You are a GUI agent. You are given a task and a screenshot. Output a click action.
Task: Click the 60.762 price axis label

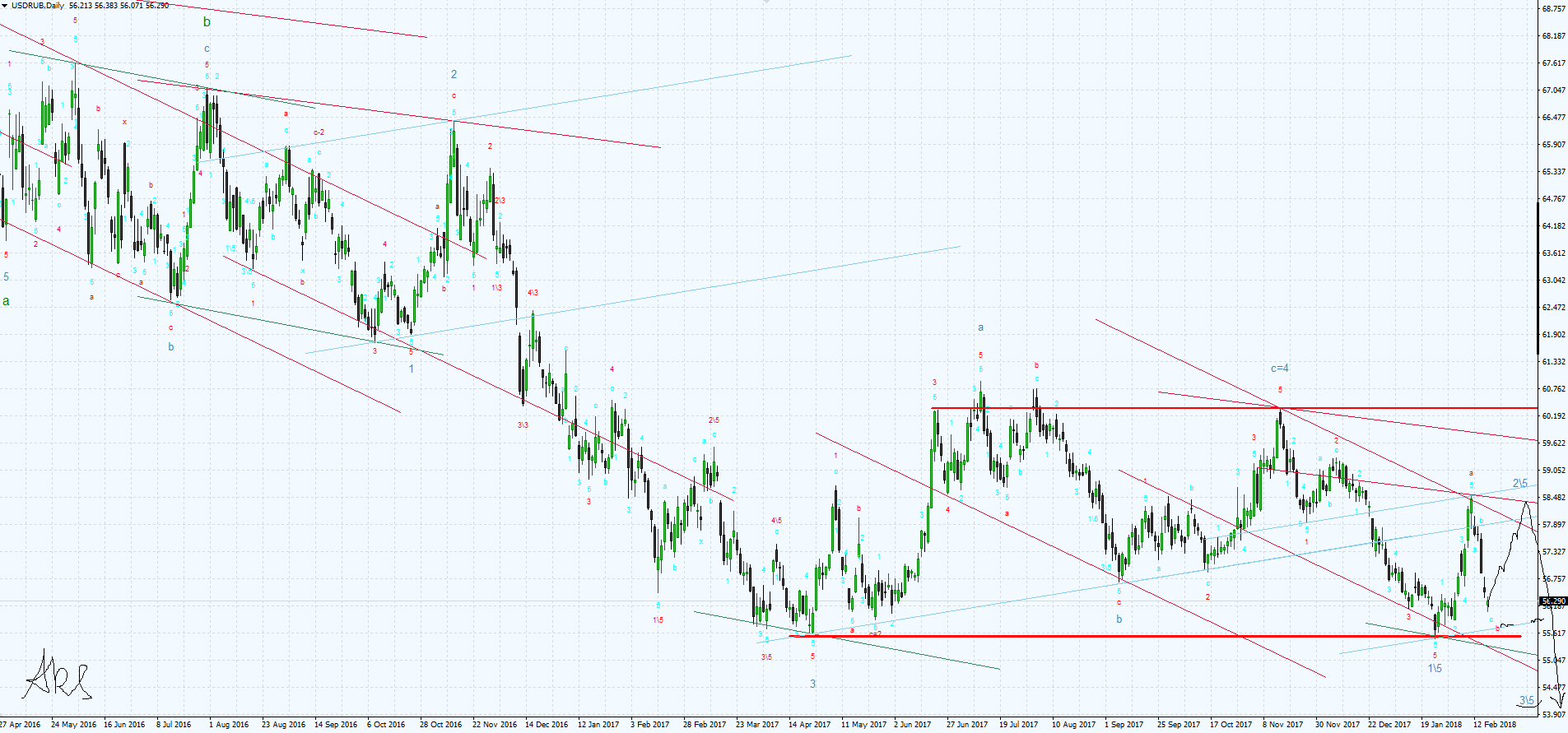coord(1554,389)
